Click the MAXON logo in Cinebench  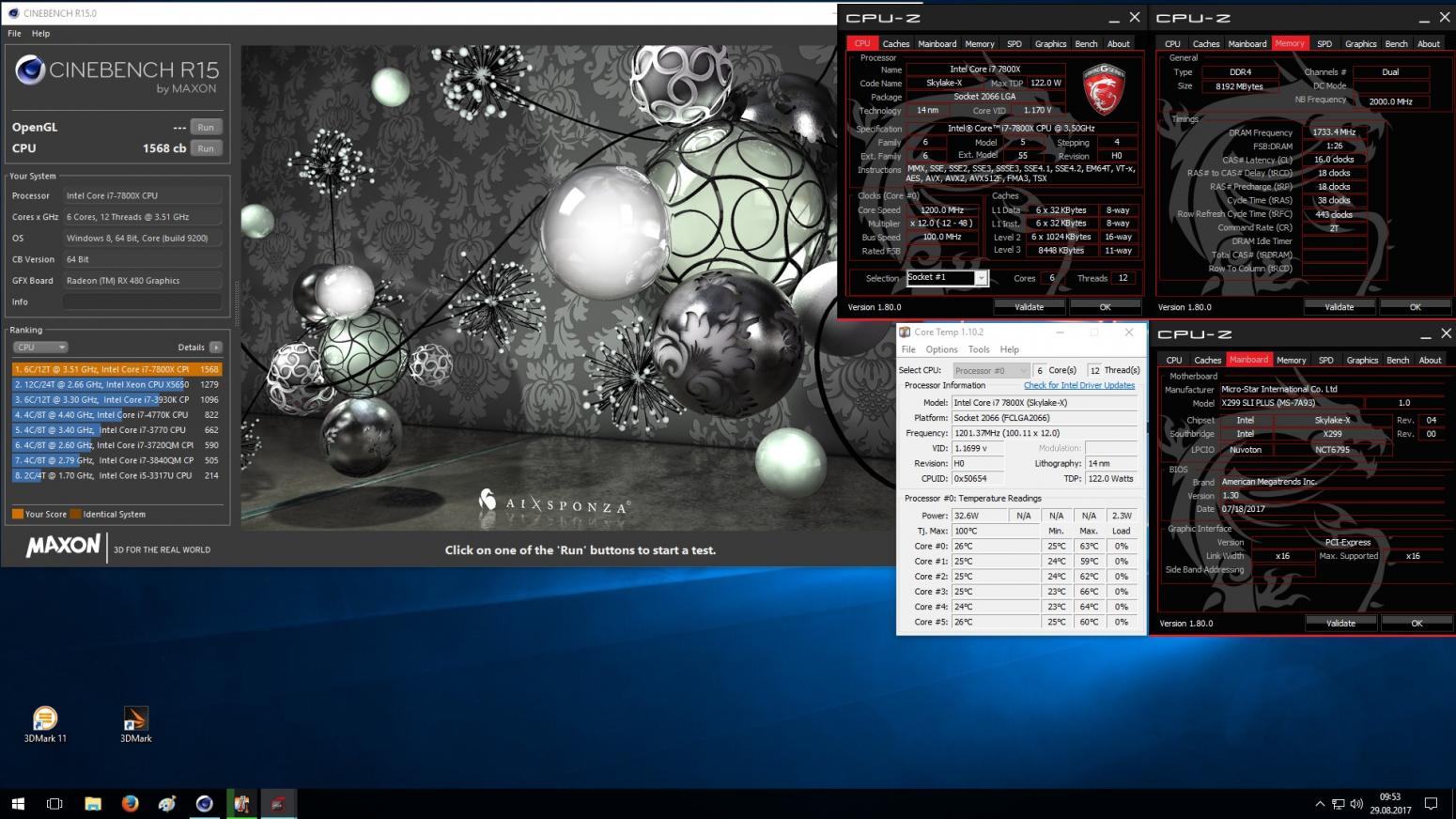click(x=63, y=546)
